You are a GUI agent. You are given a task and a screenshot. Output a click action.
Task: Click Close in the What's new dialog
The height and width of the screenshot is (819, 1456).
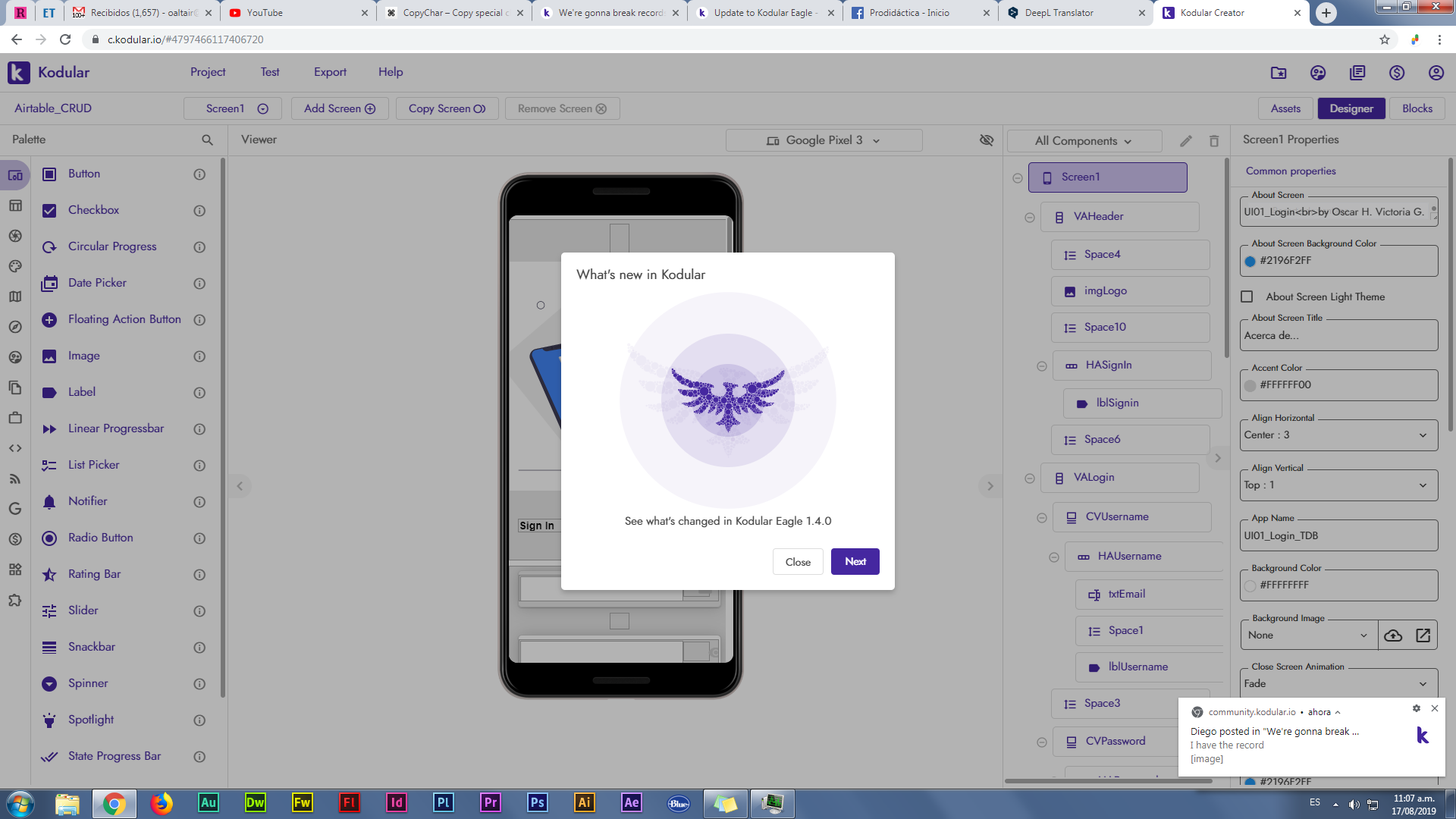(798, 562)
